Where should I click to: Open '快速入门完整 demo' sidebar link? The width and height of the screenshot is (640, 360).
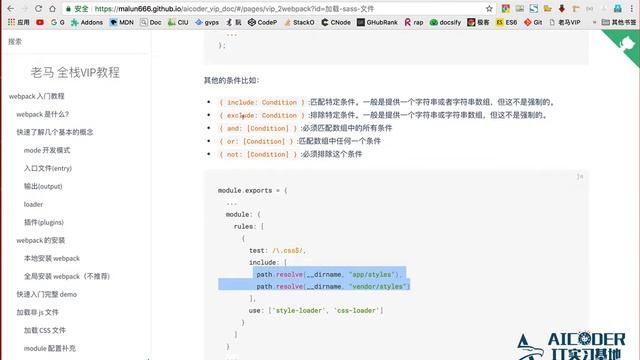point(47,294)
